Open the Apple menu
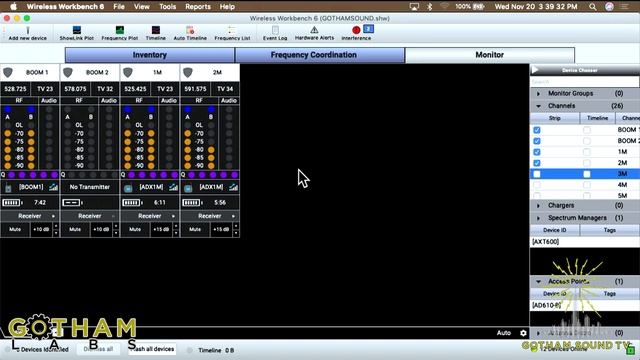The image size is (640, 360). click(x=13, y=7)
